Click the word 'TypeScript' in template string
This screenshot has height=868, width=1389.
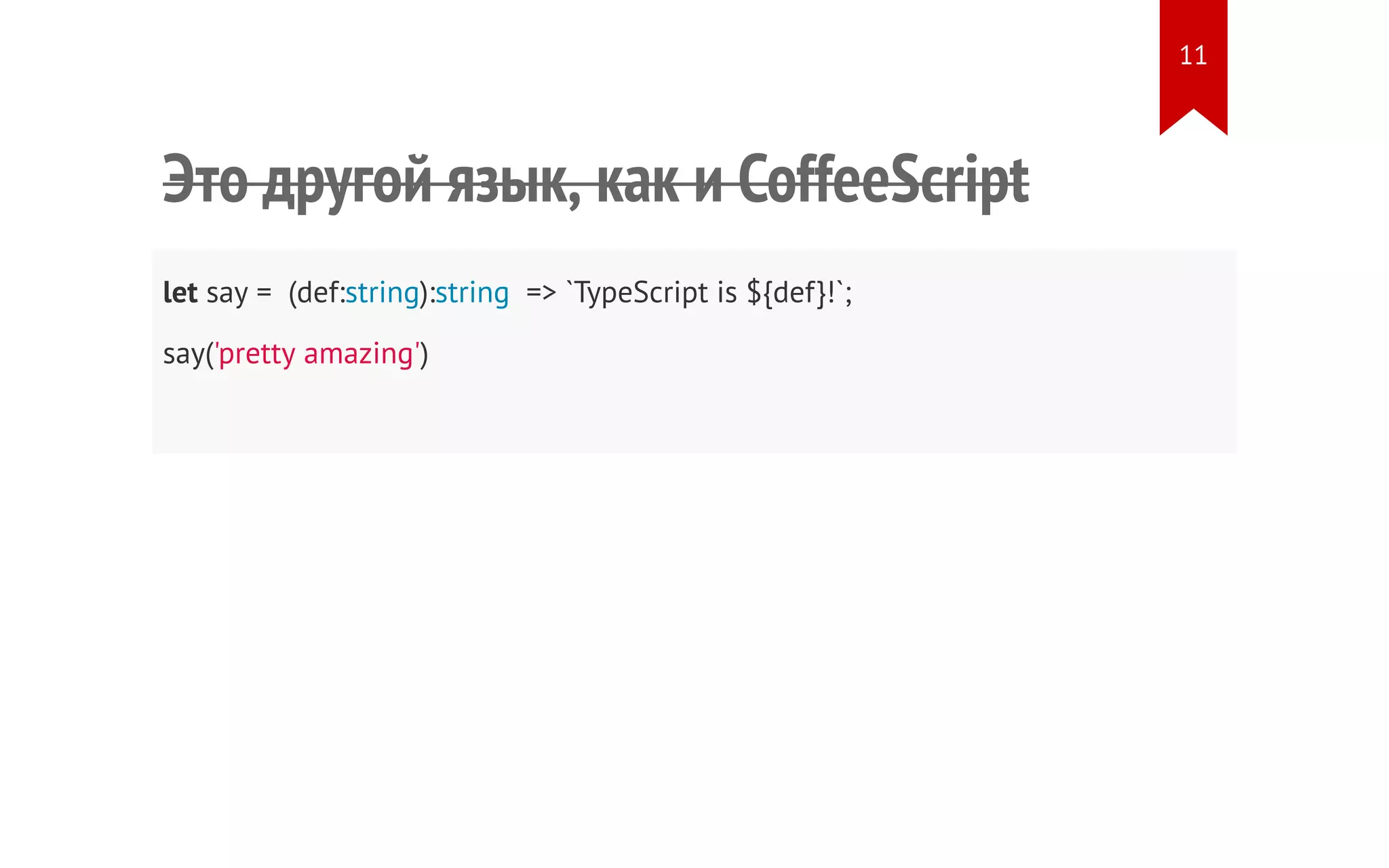point(641,293)
